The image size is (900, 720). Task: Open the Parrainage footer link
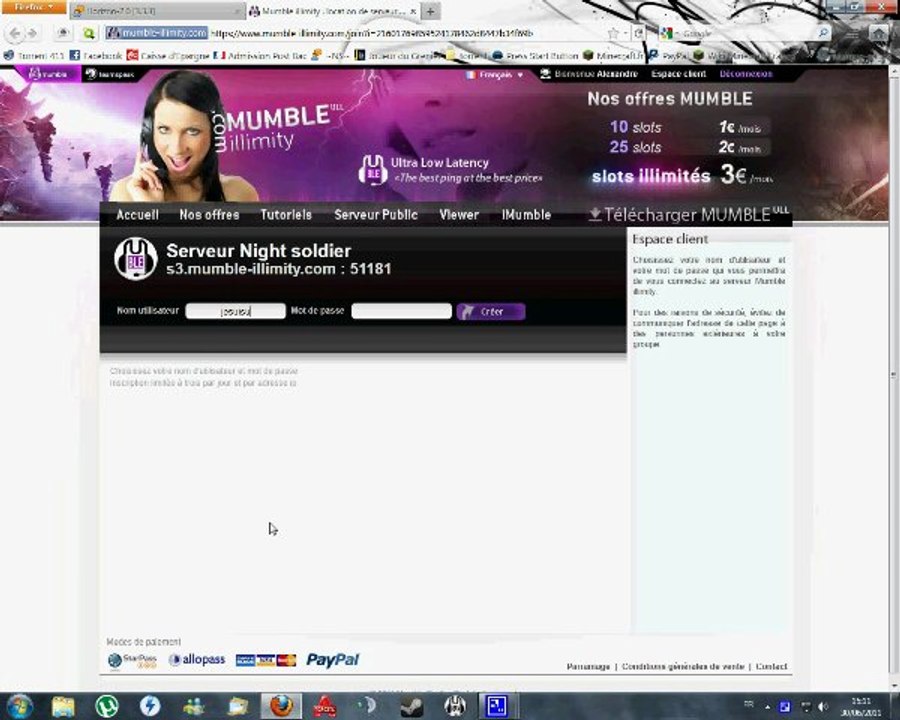588,667
